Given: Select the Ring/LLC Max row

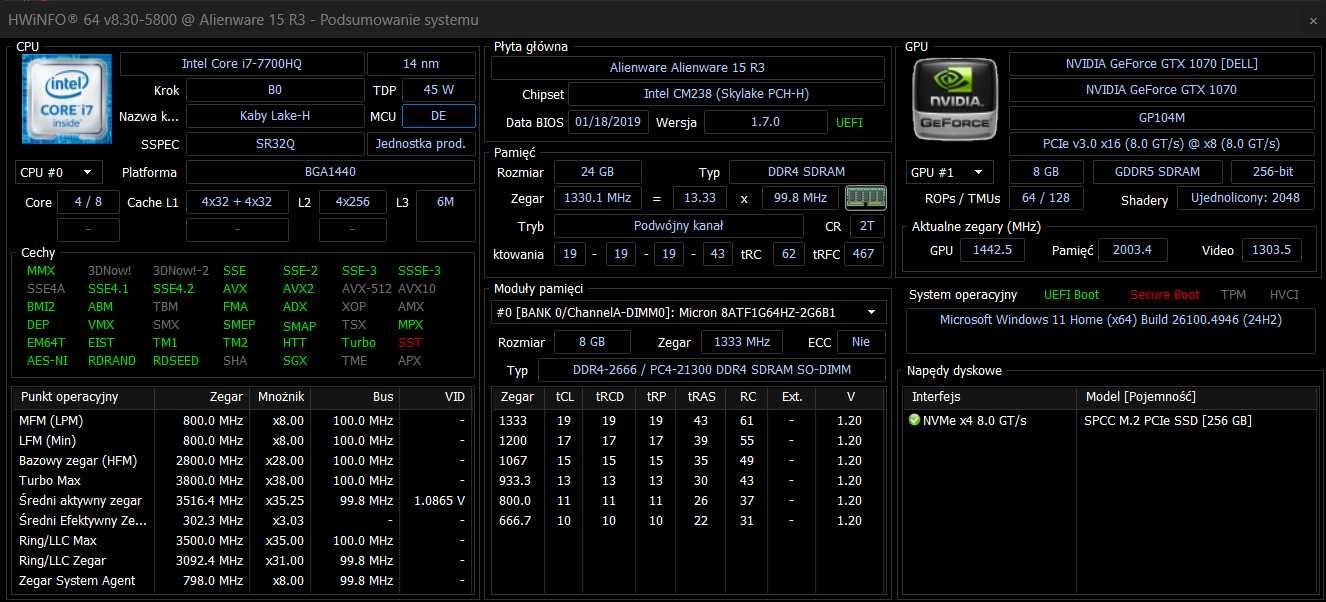Looking at the screenshot, I should click(243, 541).
